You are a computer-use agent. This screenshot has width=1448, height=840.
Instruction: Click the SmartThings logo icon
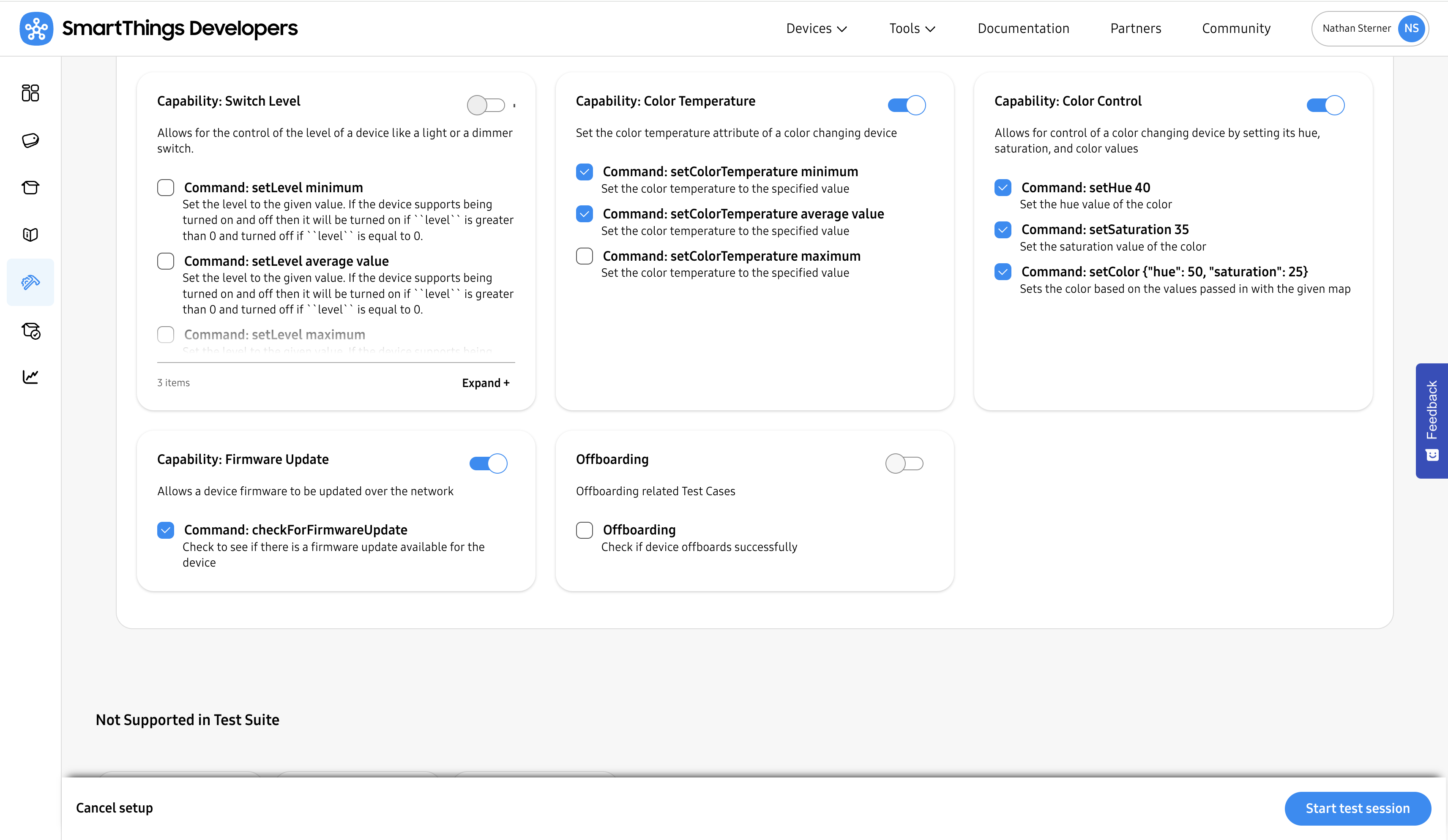point(36,28)
